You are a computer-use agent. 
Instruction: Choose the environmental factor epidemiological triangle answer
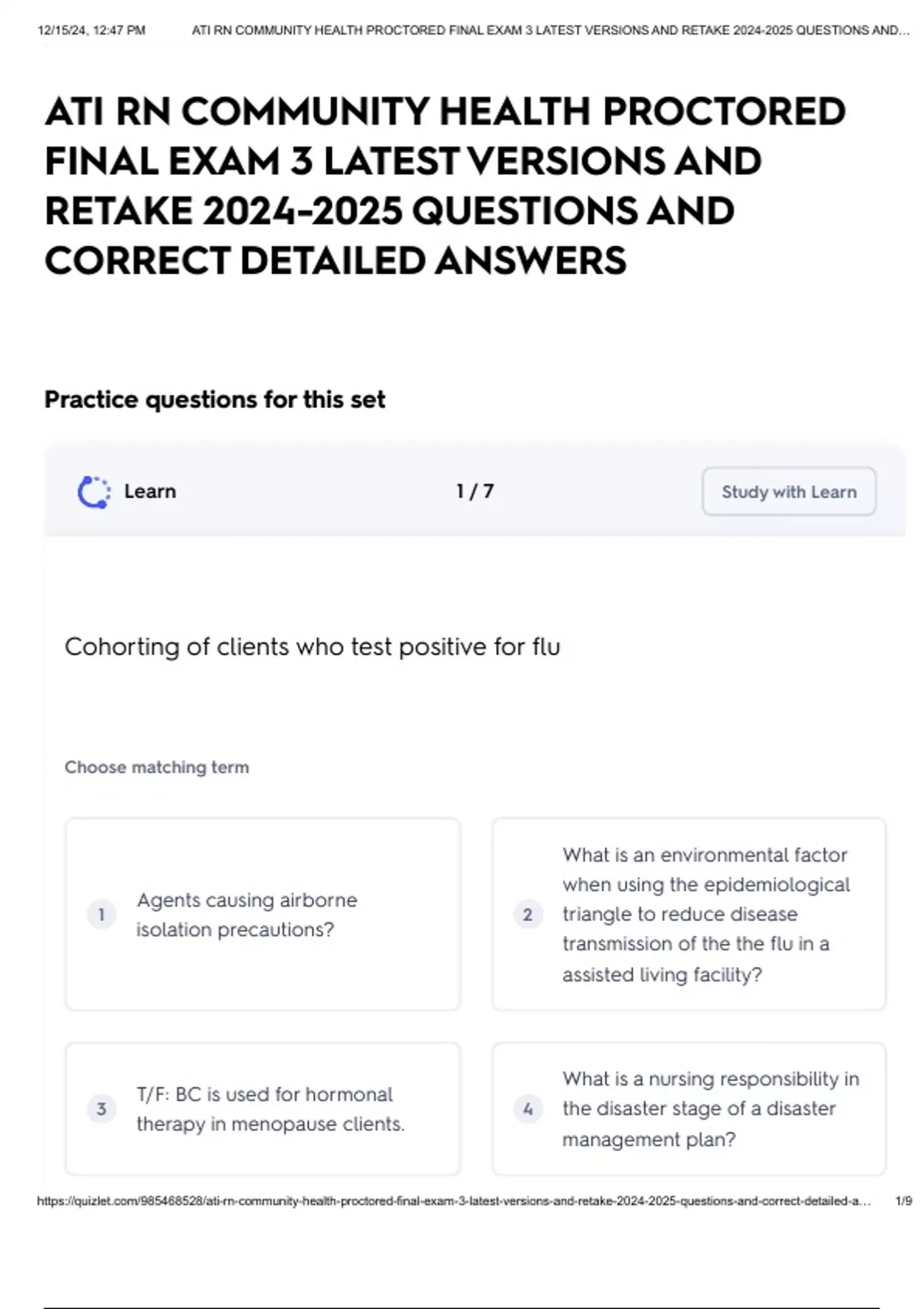[x=705, y=915]
